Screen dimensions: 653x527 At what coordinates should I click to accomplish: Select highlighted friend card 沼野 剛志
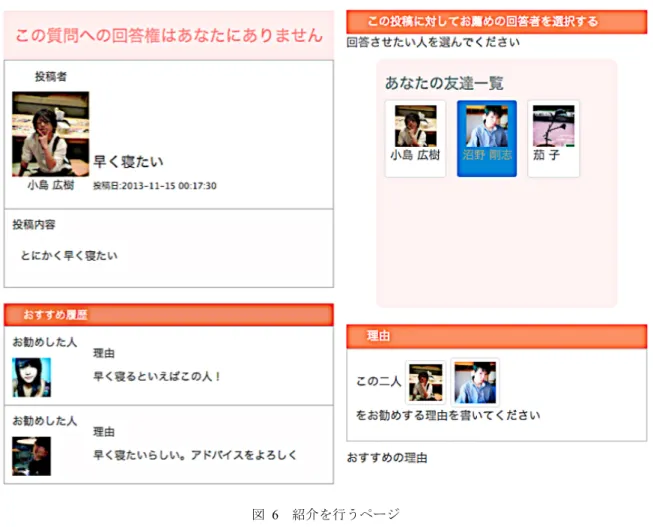click(487, 139)
